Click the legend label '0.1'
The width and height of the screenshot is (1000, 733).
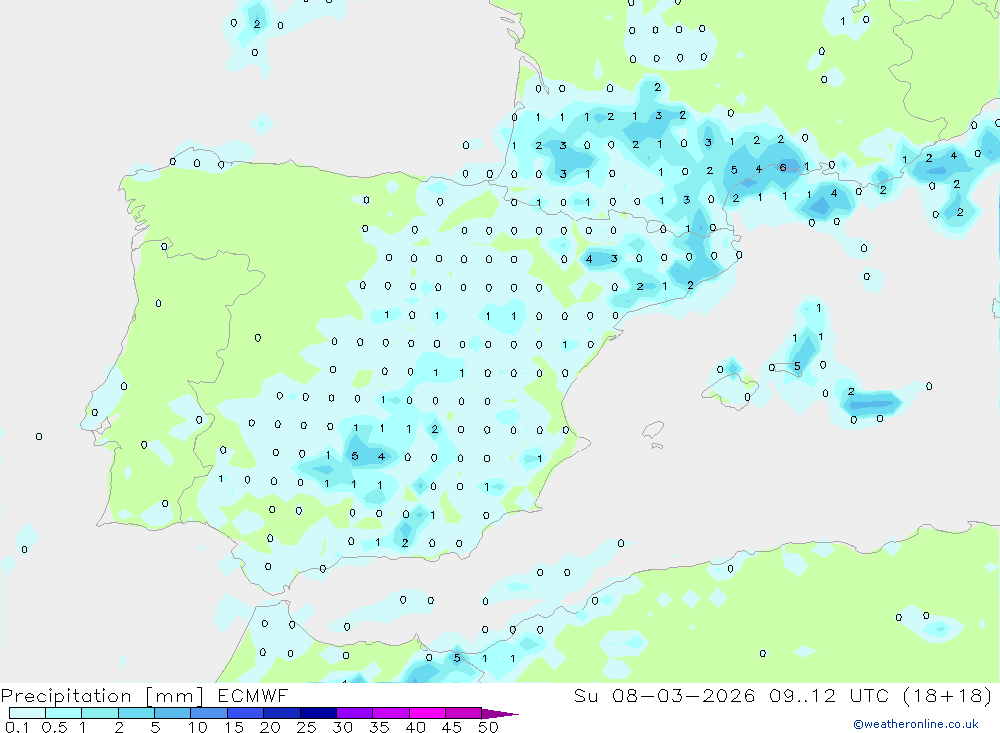click(x=17, y=727)
